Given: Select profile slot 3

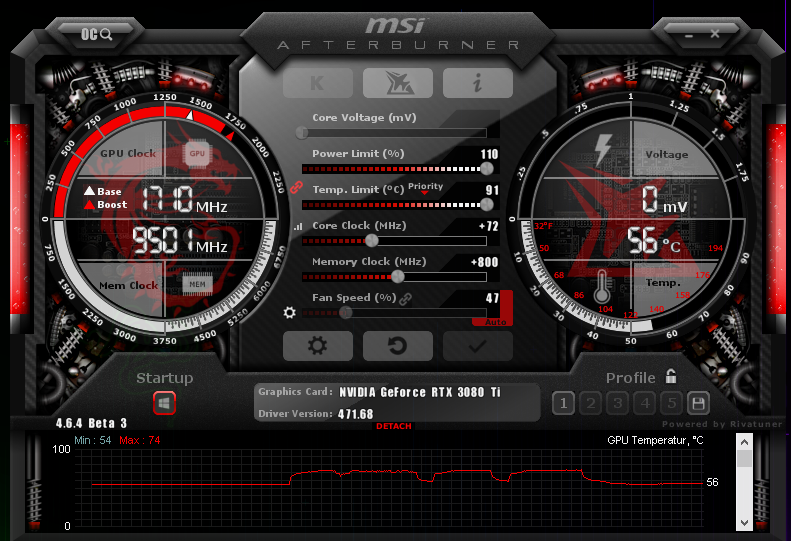Looking at the screenshot, I should pyautogui.click(x=617, y=403).
